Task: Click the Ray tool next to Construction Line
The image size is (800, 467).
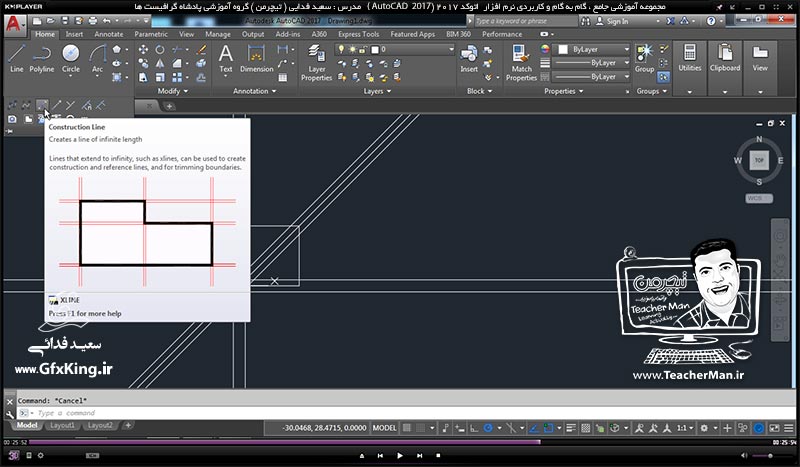Action: click(x=57, y=105)
